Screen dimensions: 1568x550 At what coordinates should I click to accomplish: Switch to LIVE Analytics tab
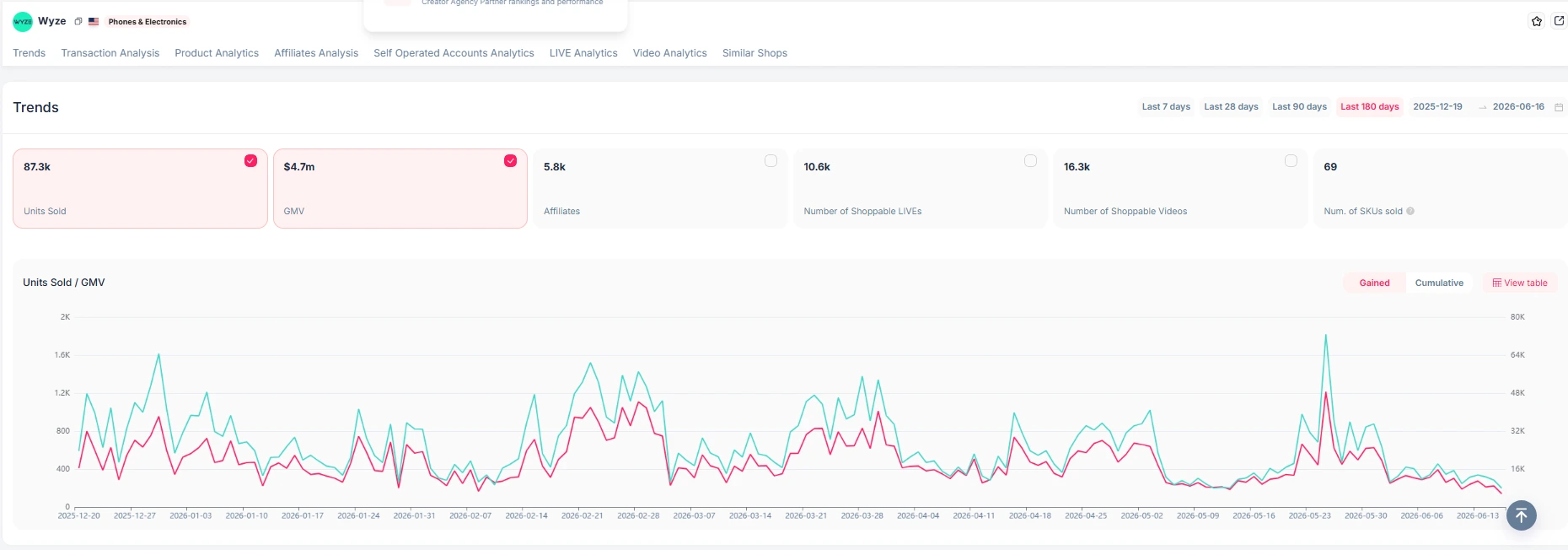[583, 53]
